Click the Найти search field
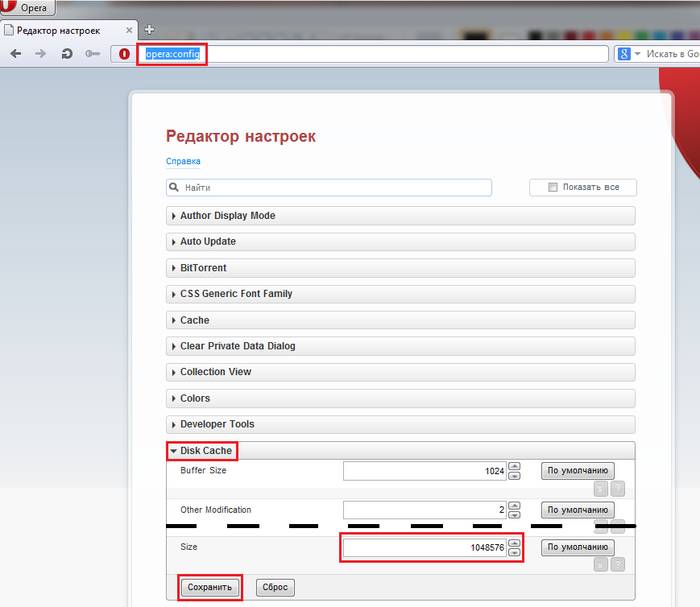This screenshot has width=700, height=607. pos(330,187)
